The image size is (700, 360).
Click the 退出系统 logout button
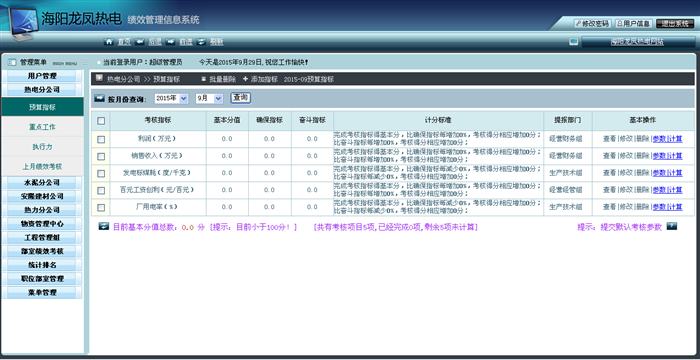(x=675, y=24)
